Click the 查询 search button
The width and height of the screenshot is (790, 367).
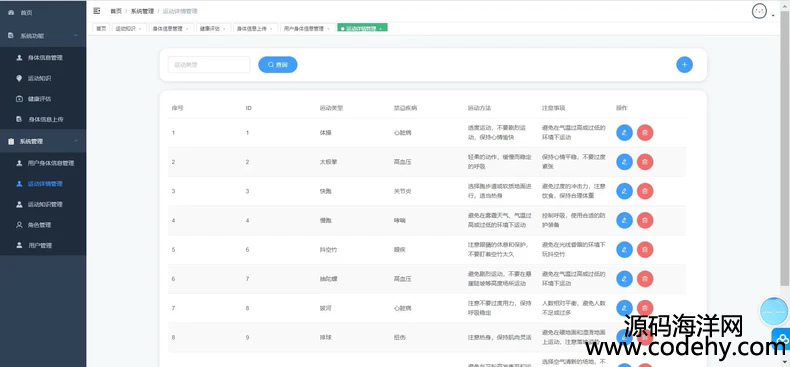click(278, 65)
